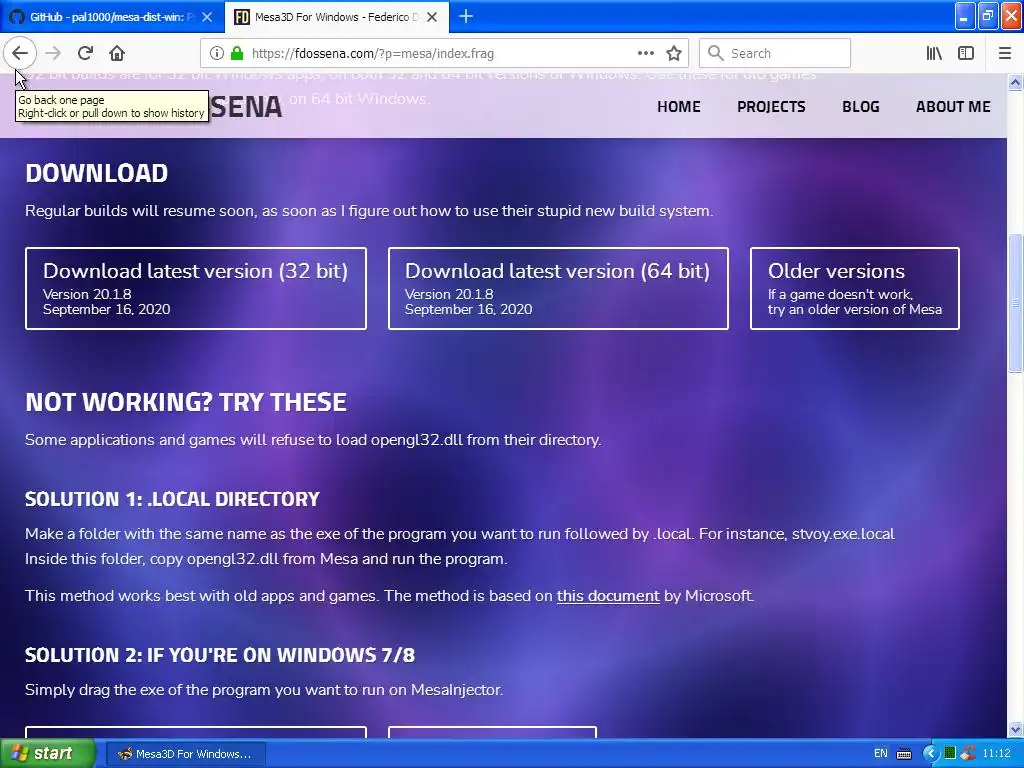Click the 'NOT WORKING? TRY THESE' heading
This screenshot has width=1024, height=768.
coord(186,402)
